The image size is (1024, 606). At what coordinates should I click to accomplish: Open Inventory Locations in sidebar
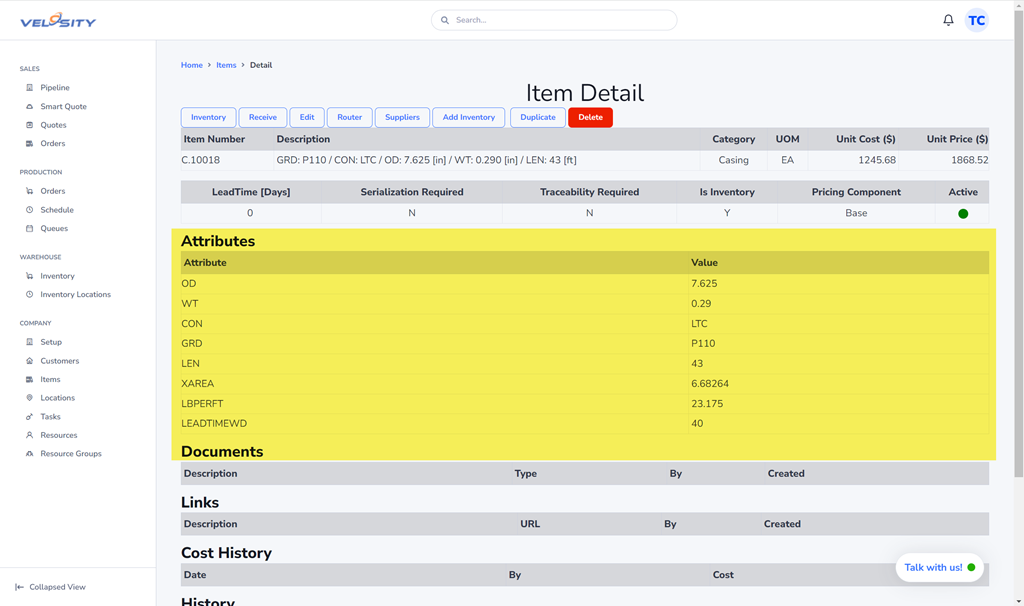click(75, 294)
